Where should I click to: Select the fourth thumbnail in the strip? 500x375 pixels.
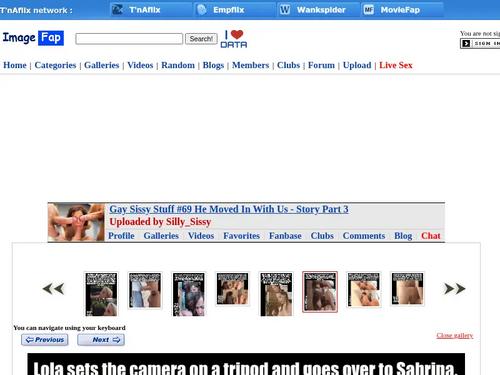[x=232, y=289]
